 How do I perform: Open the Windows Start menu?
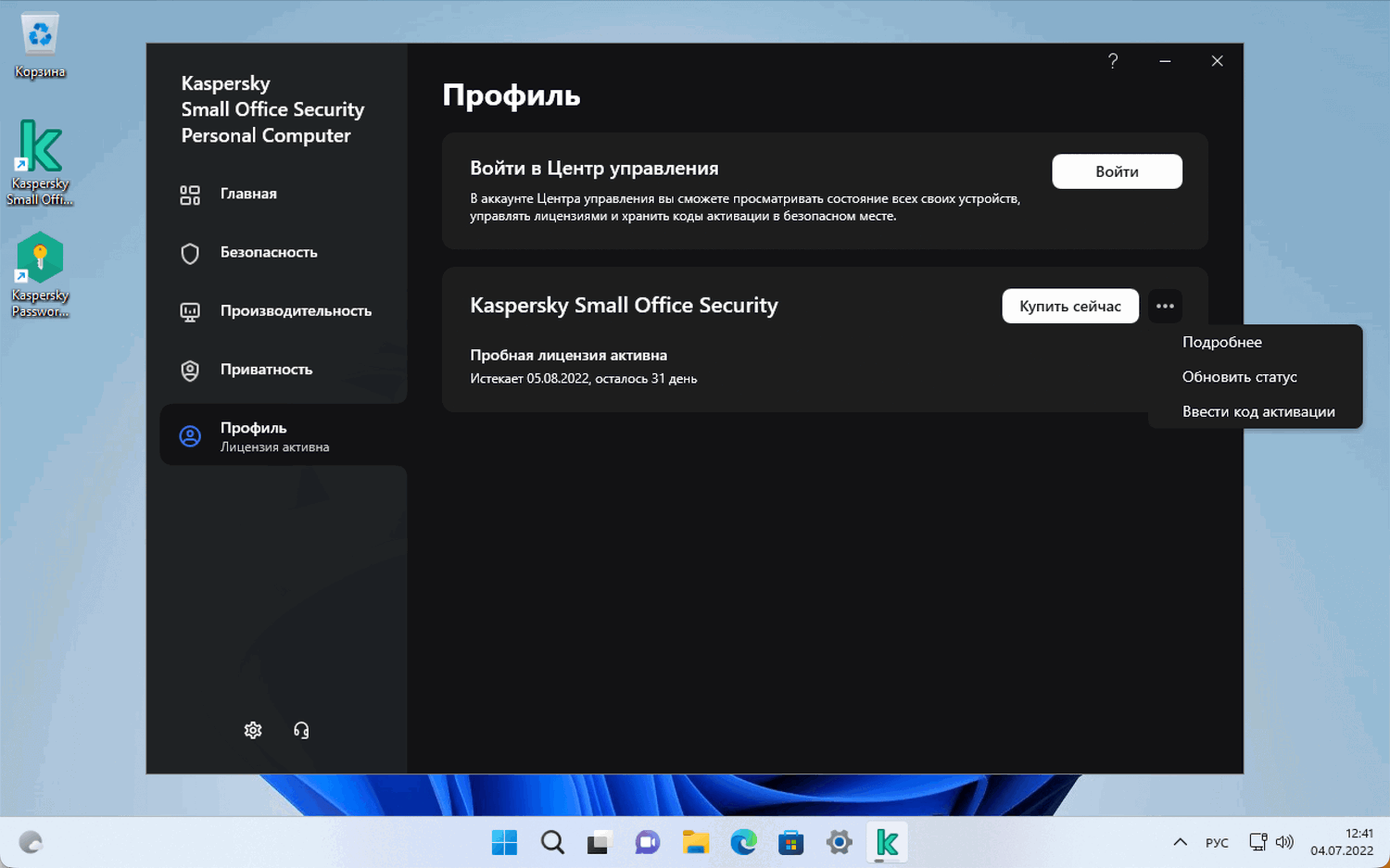(504, 842)
